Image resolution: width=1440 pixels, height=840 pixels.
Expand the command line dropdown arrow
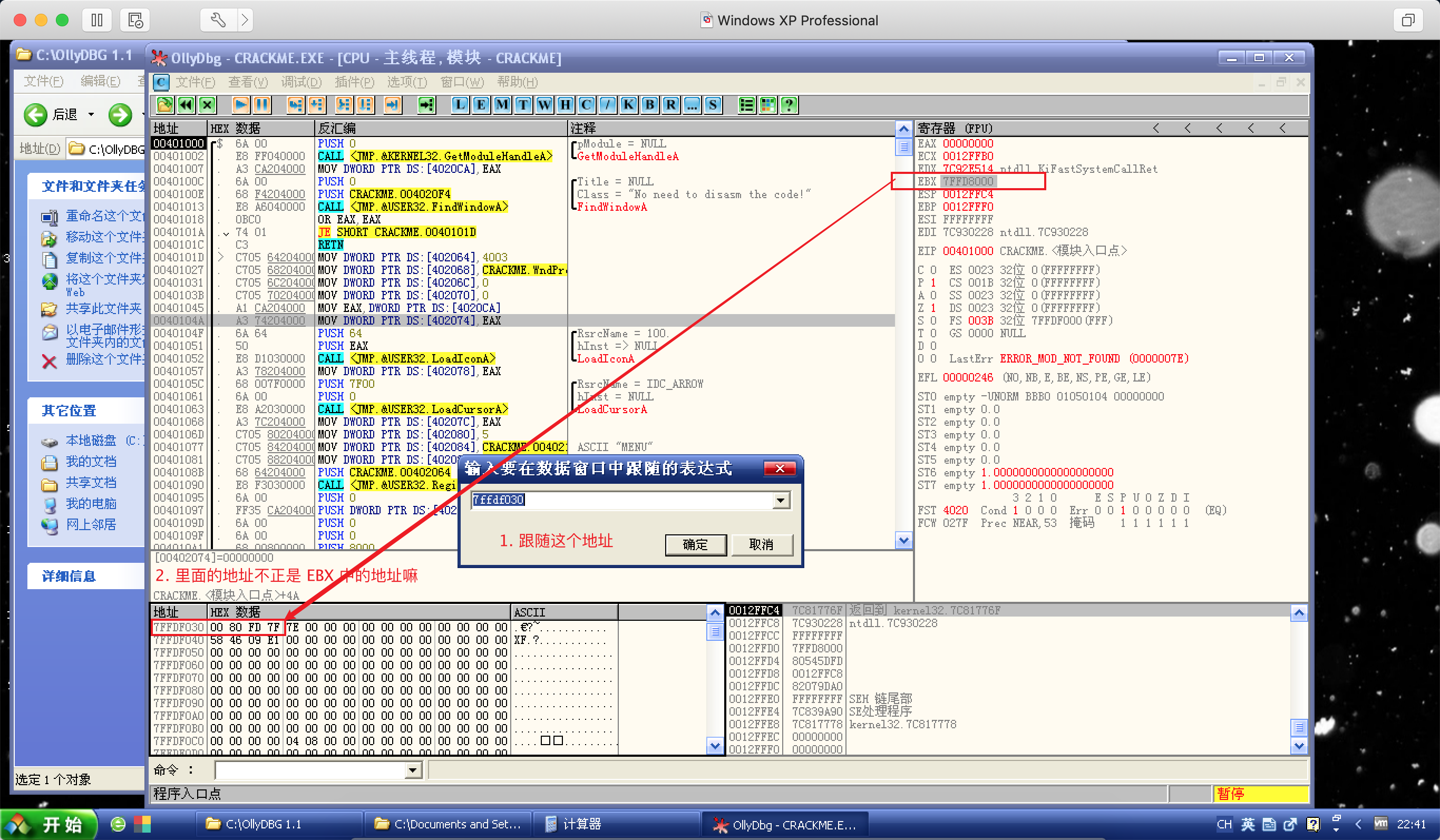tap(413, 771)
